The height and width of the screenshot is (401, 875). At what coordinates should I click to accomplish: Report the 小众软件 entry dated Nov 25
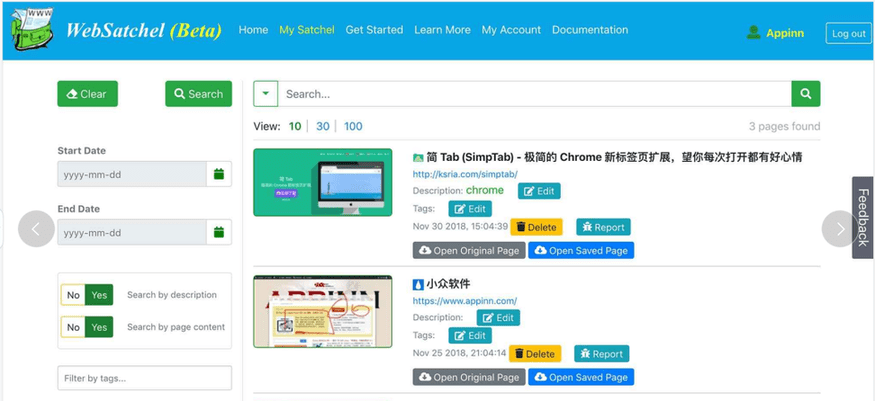602,354
